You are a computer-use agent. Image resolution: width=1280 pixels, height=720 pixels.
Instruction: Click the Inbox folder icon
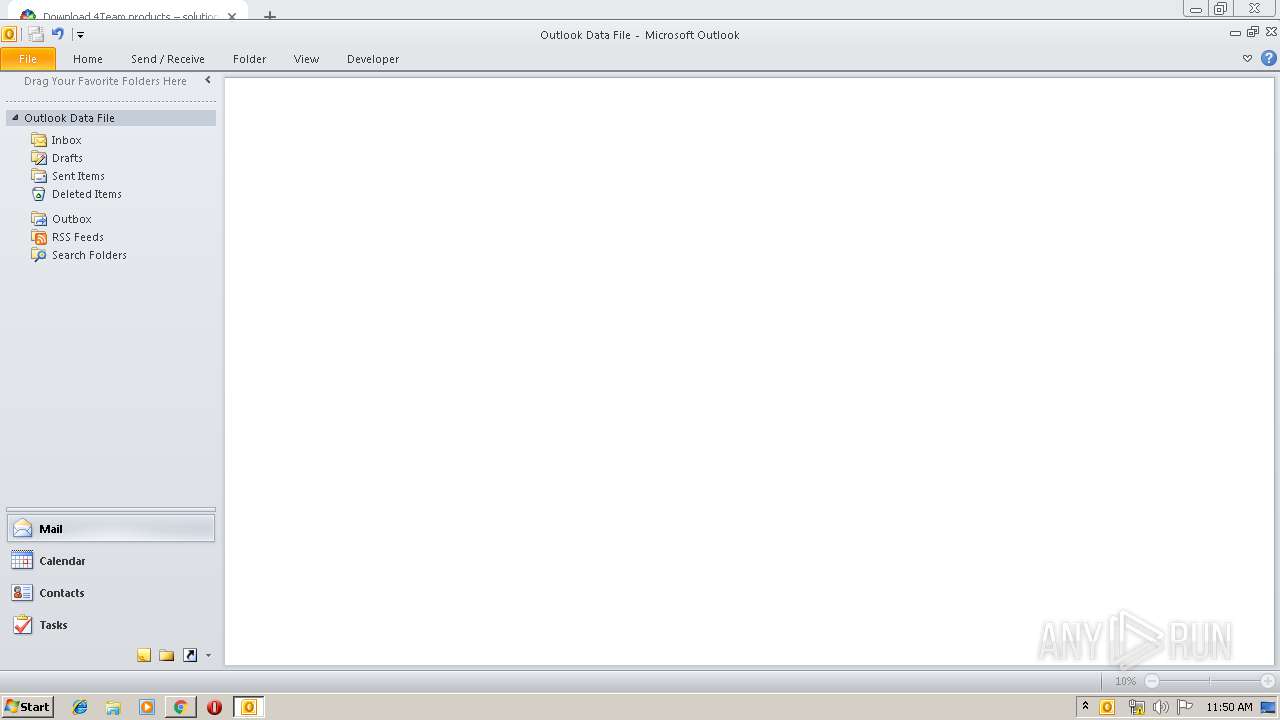pyautogui.click(x=39, y=140)
